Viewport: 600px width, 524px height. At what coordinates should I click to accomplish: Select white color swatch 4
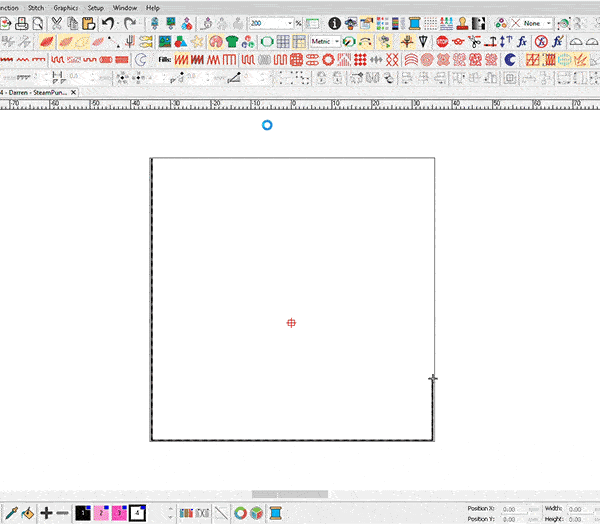(x=137, y=513)
